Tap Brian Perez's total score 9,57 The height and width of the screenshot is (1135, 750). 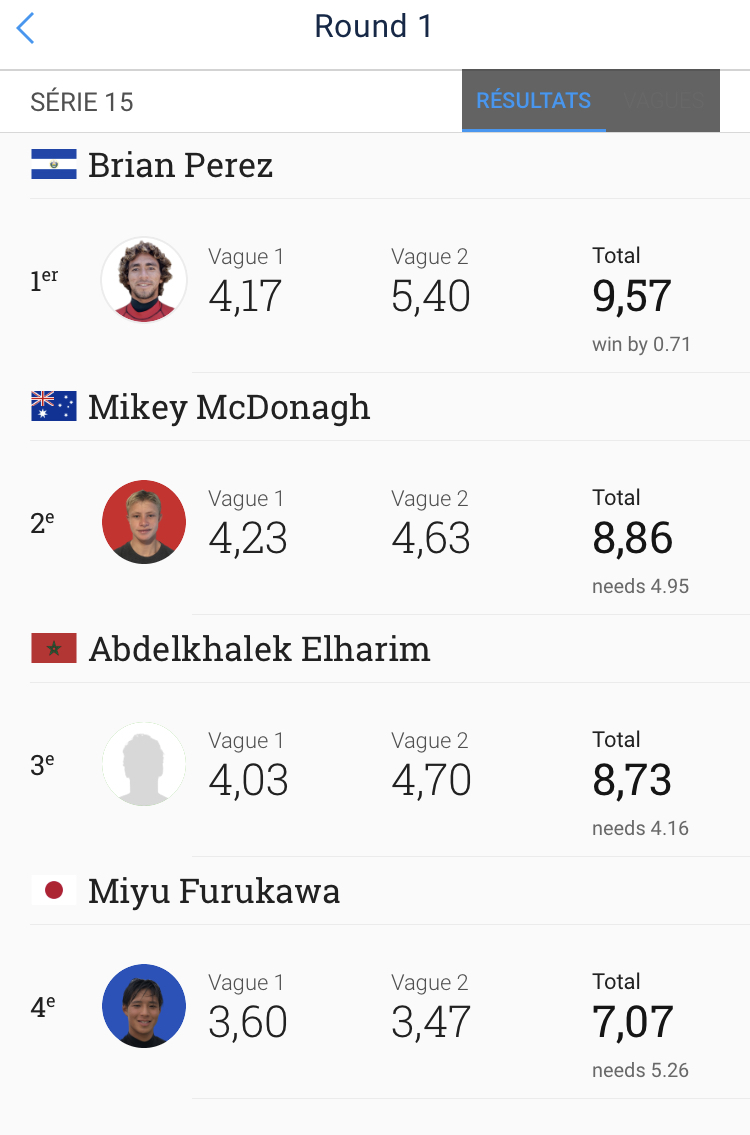point(631,297)
